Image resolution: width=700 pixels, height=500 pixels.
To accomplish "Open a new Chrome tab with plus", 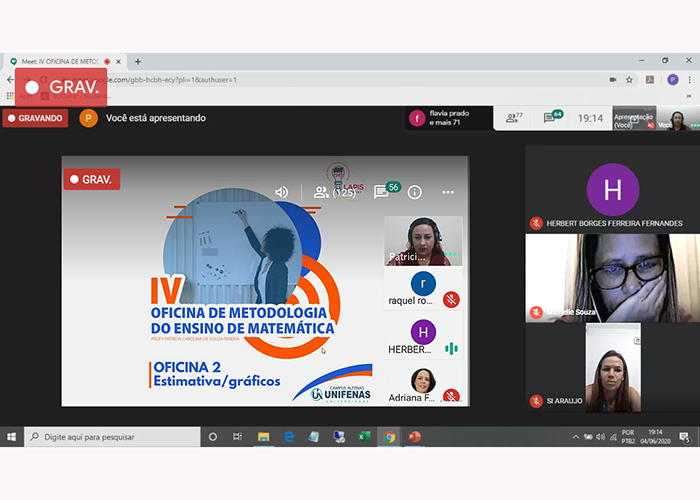I will [138, 62].
